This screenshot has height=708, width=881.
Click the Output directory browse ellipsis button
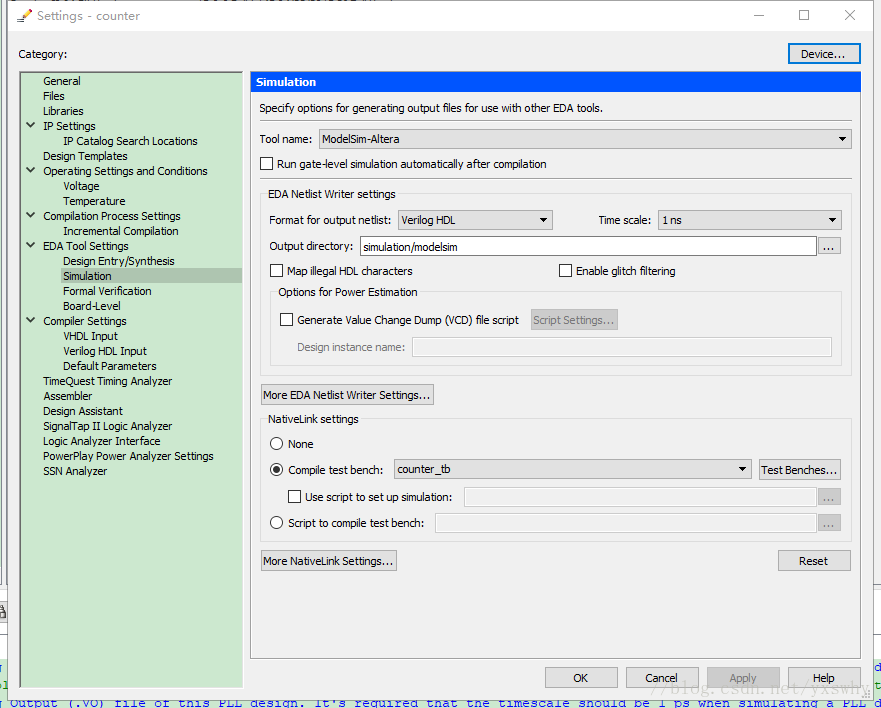pyautogui.click(x=830, y=246)
